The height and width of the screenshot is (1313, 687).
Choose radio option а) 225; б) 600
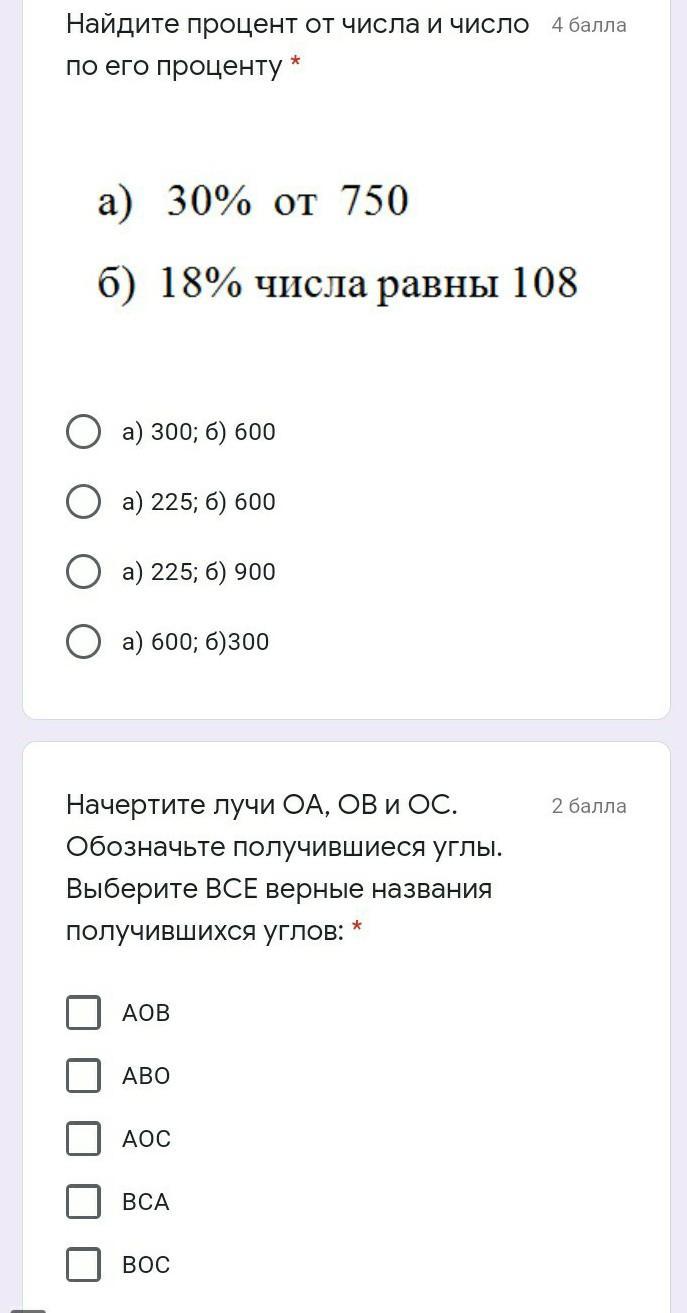click(83, 502)
